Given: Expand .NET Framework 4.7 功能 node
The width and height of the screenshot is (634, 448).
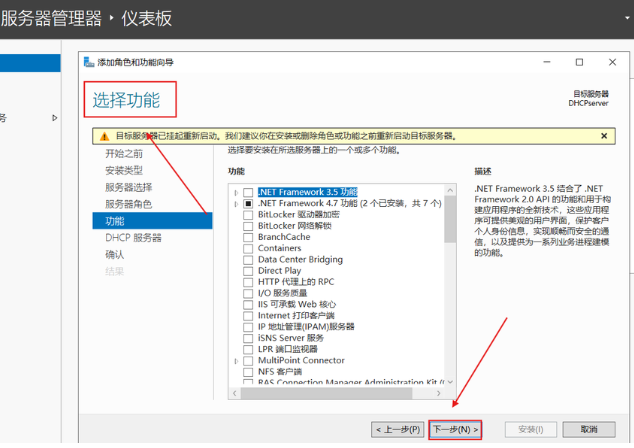Looking at the screenshot, I should click(x=236, y=203).
